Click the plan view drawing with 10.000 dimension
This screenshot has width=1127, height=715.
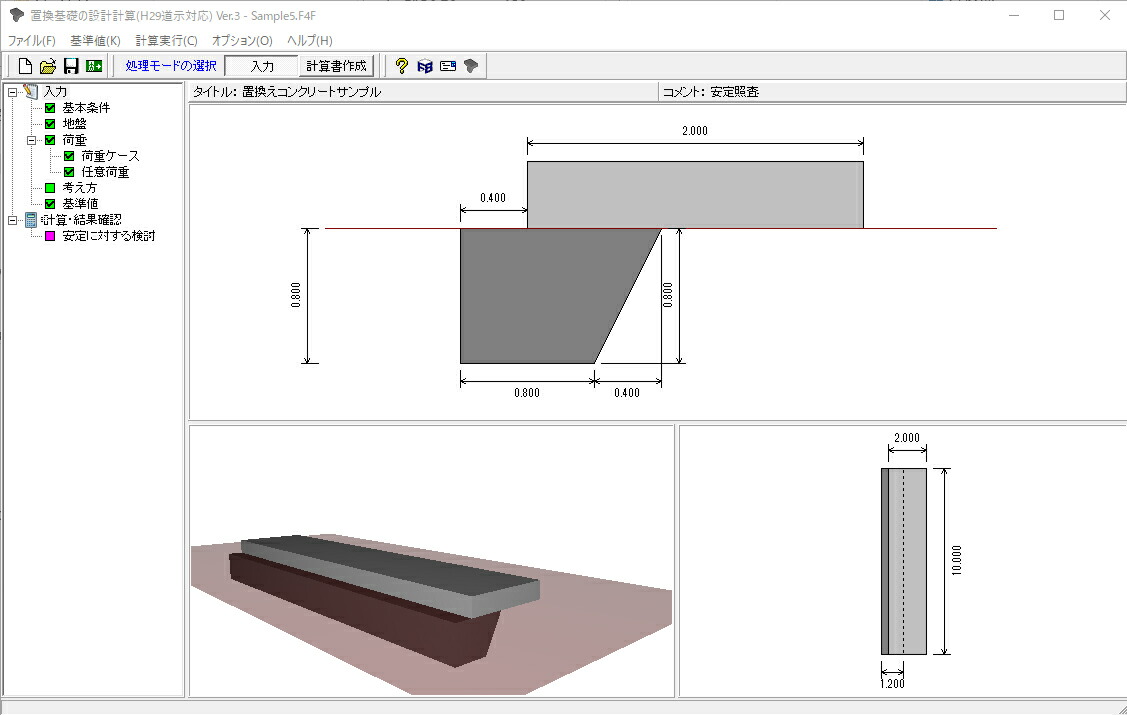902,561
